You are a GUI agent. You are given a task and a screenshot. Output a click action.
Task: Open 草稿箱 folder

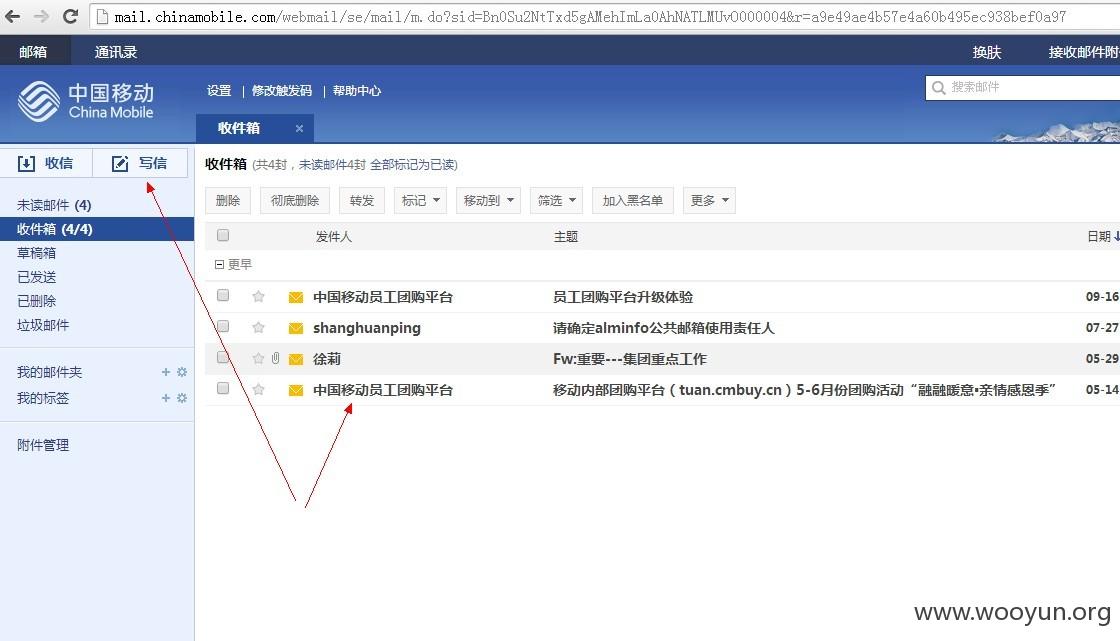pyautogui.click(x=36, y=253)
